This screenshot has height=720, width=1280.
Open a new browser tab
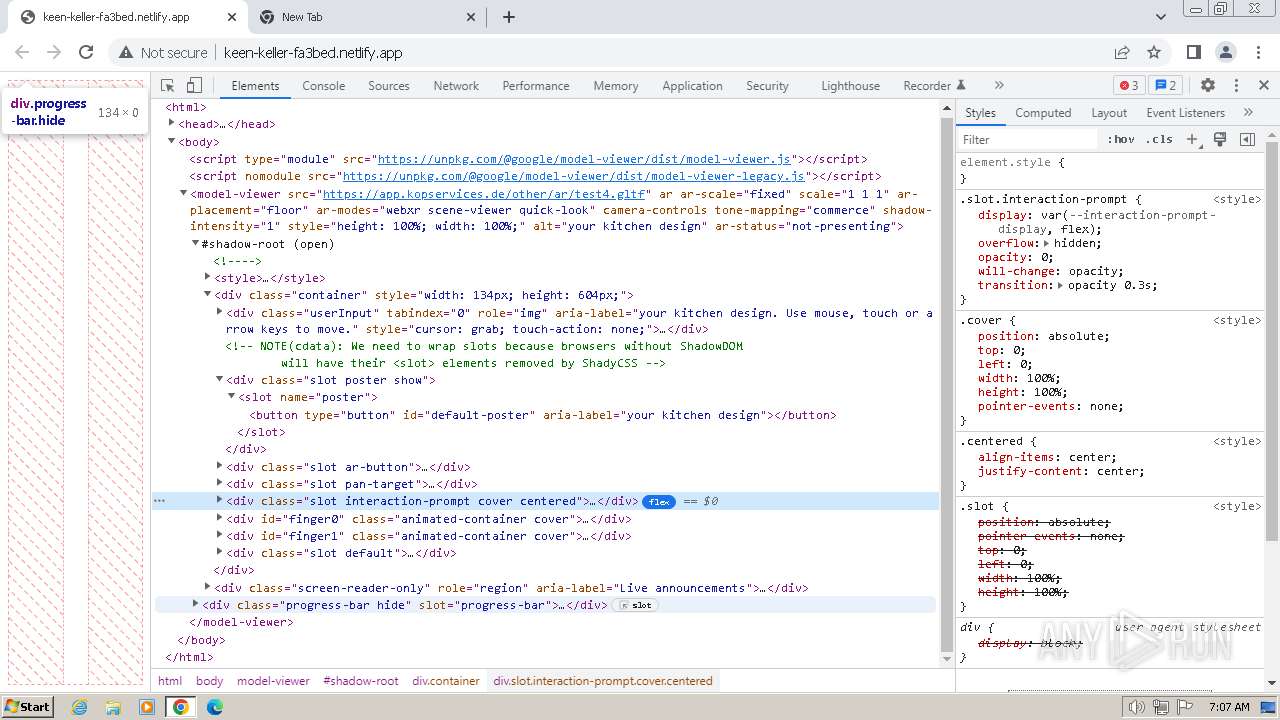coord(509,17)
